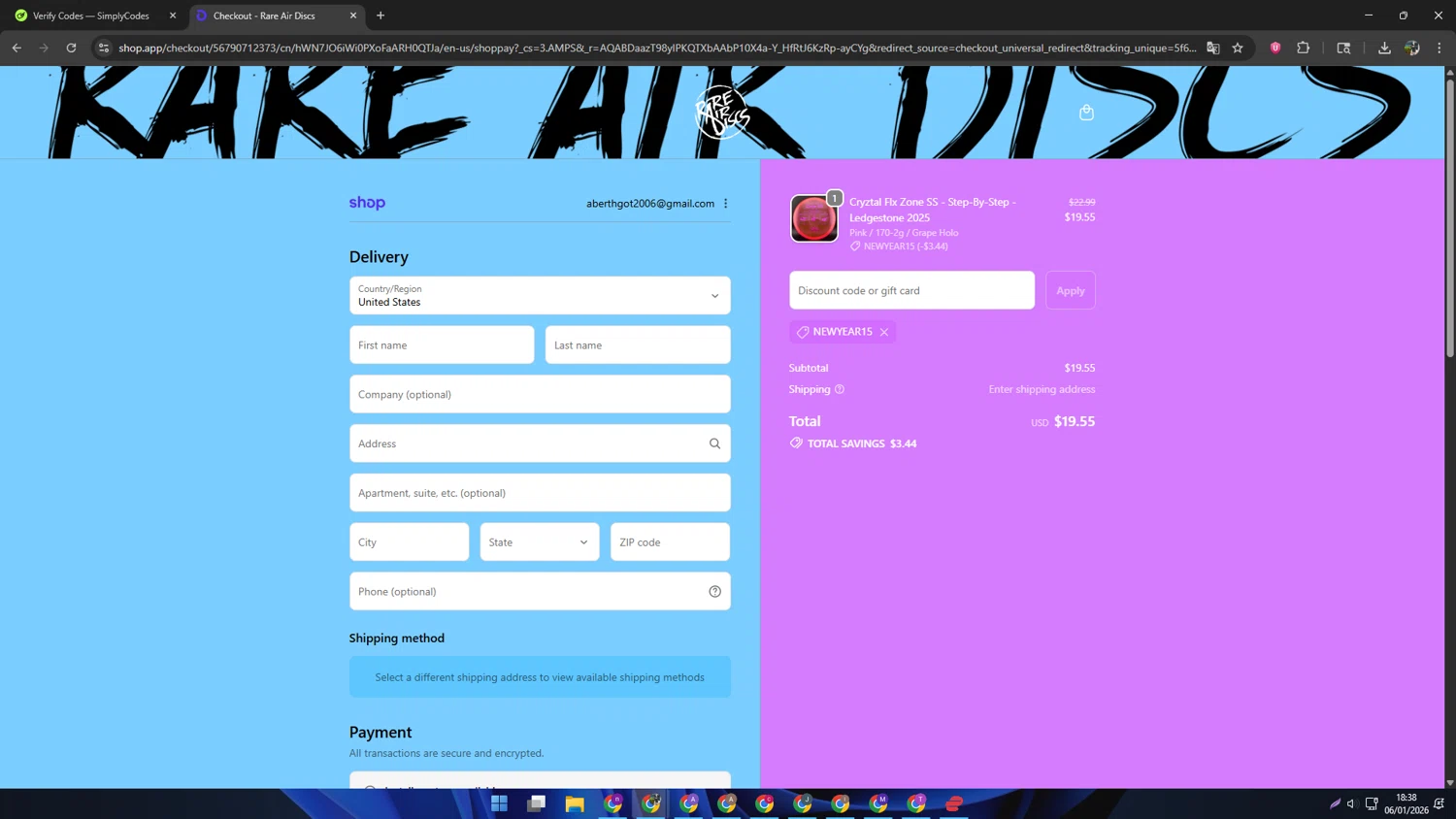Open a new browser tab

pyautogui.click(x=381, y=16)
